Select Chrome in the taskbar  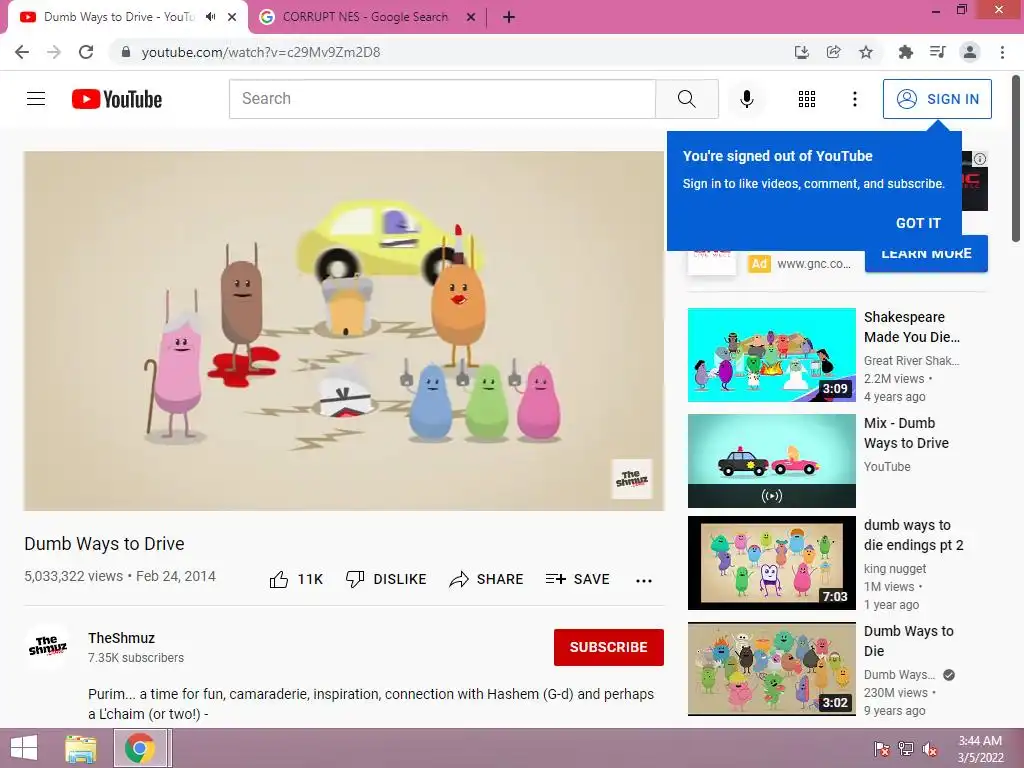point(140,748)
